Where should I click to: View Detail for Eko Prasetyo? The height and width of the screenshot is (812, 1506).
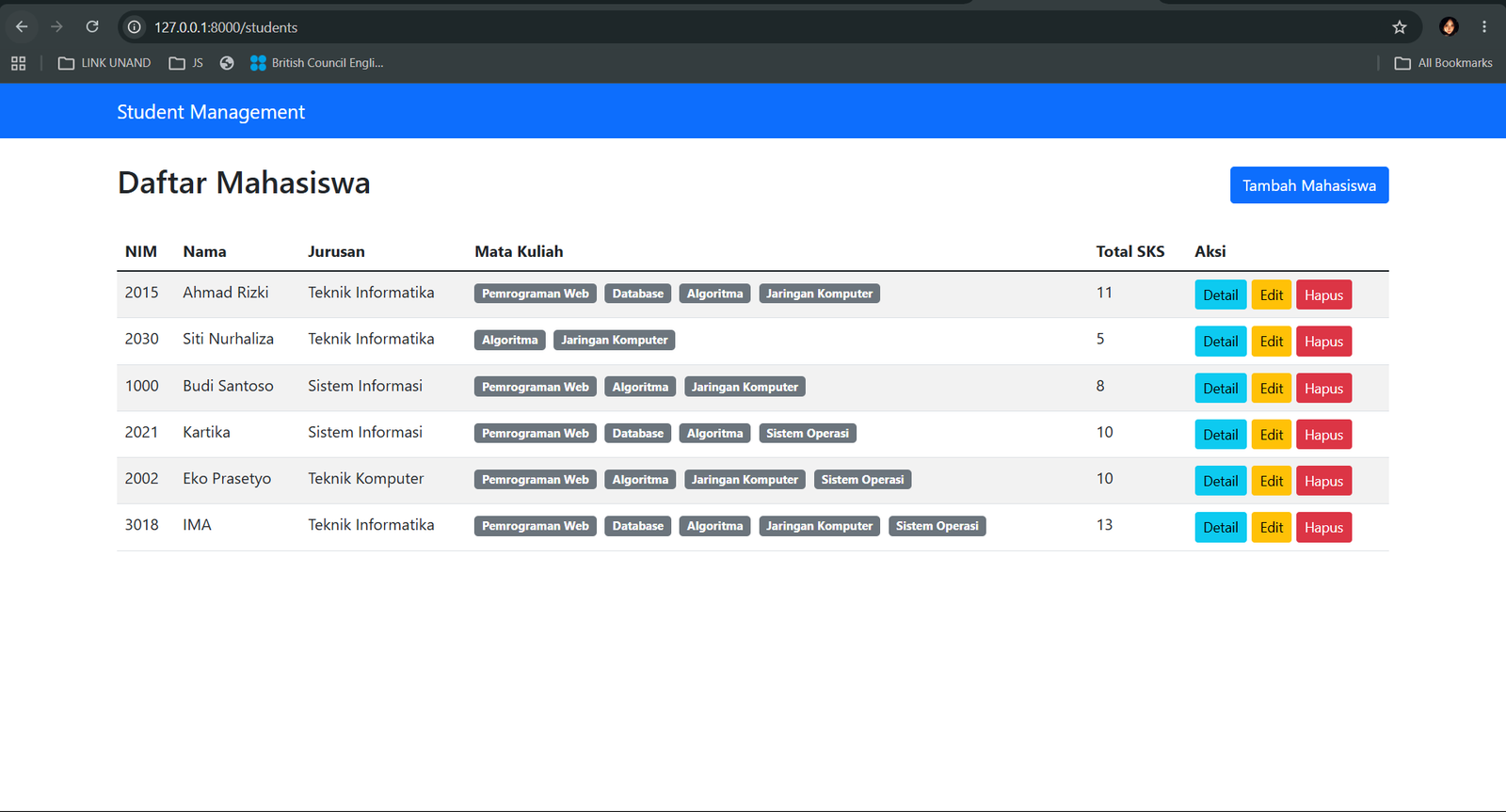pyautogui.click(x=1221, y=481)
